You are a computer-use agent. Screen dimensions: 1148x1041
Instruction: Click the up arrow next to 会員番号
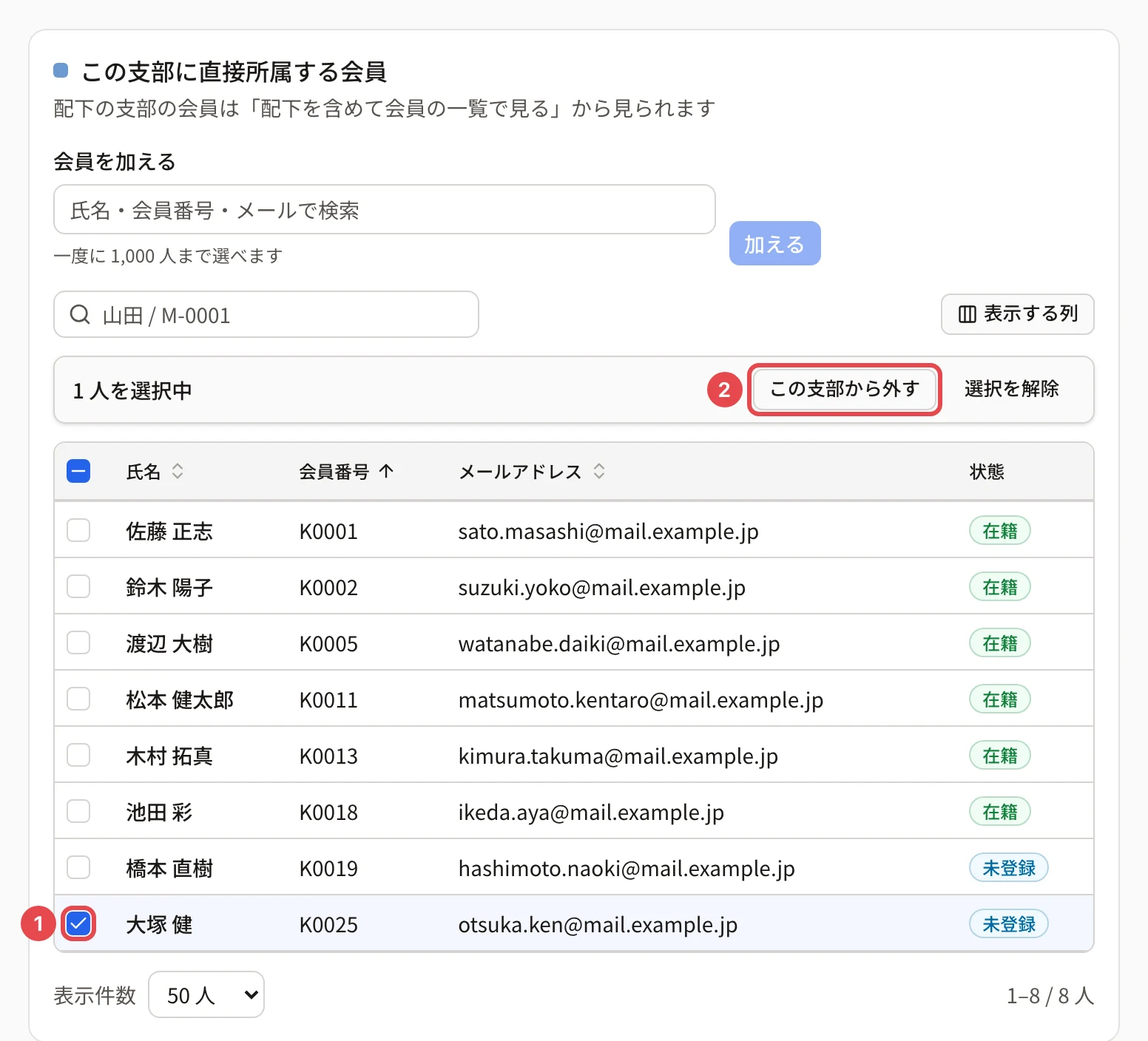tap(386, 471)
